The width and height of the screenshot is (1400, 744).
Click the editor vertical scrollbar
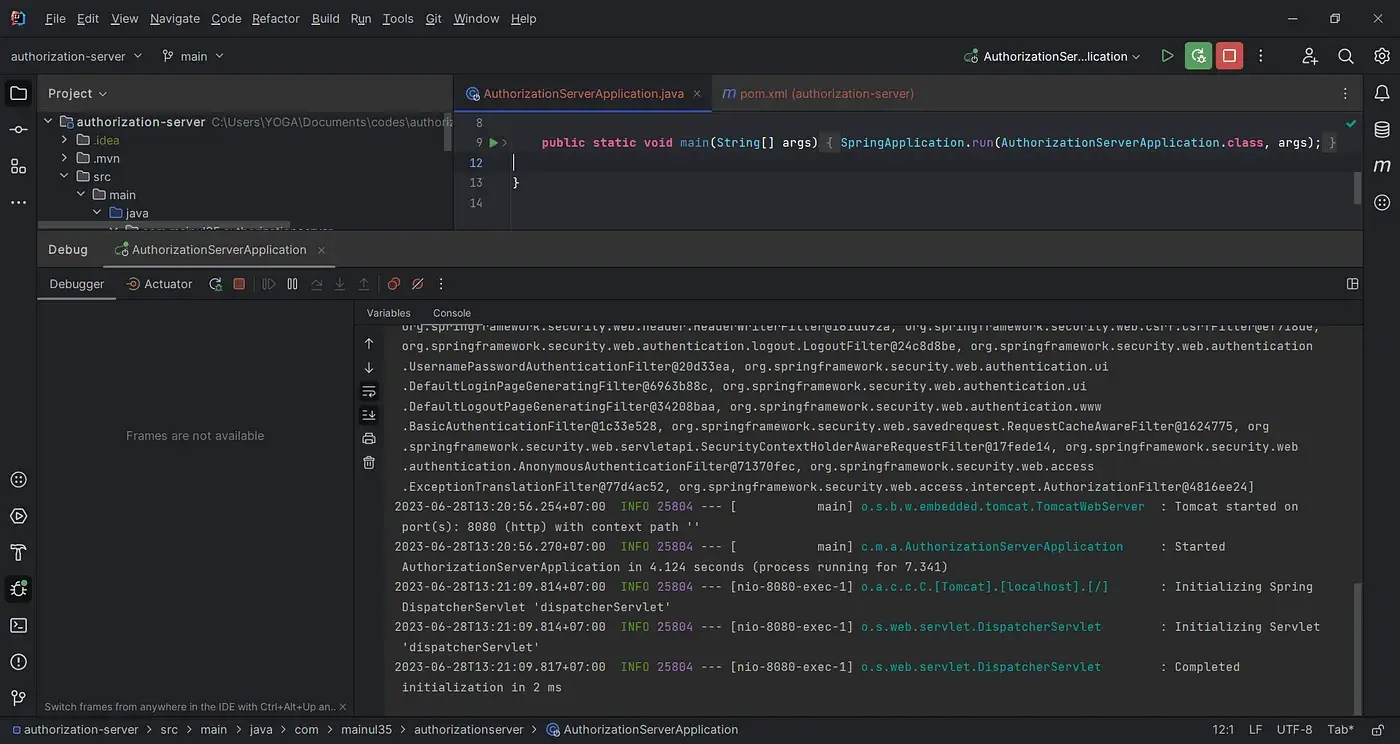pos(1357,187)
